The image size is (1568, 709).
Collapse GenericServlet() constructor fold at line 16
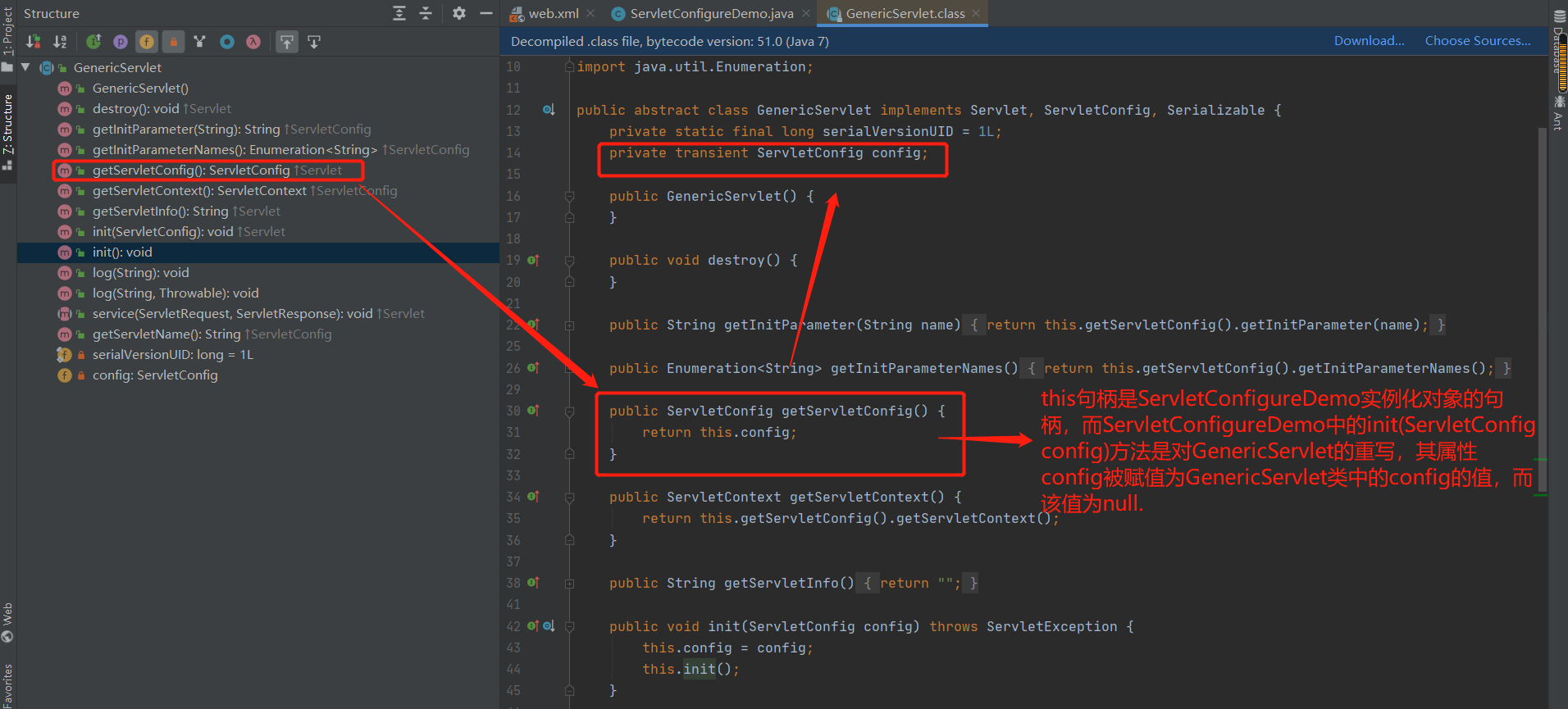(569, 197)
